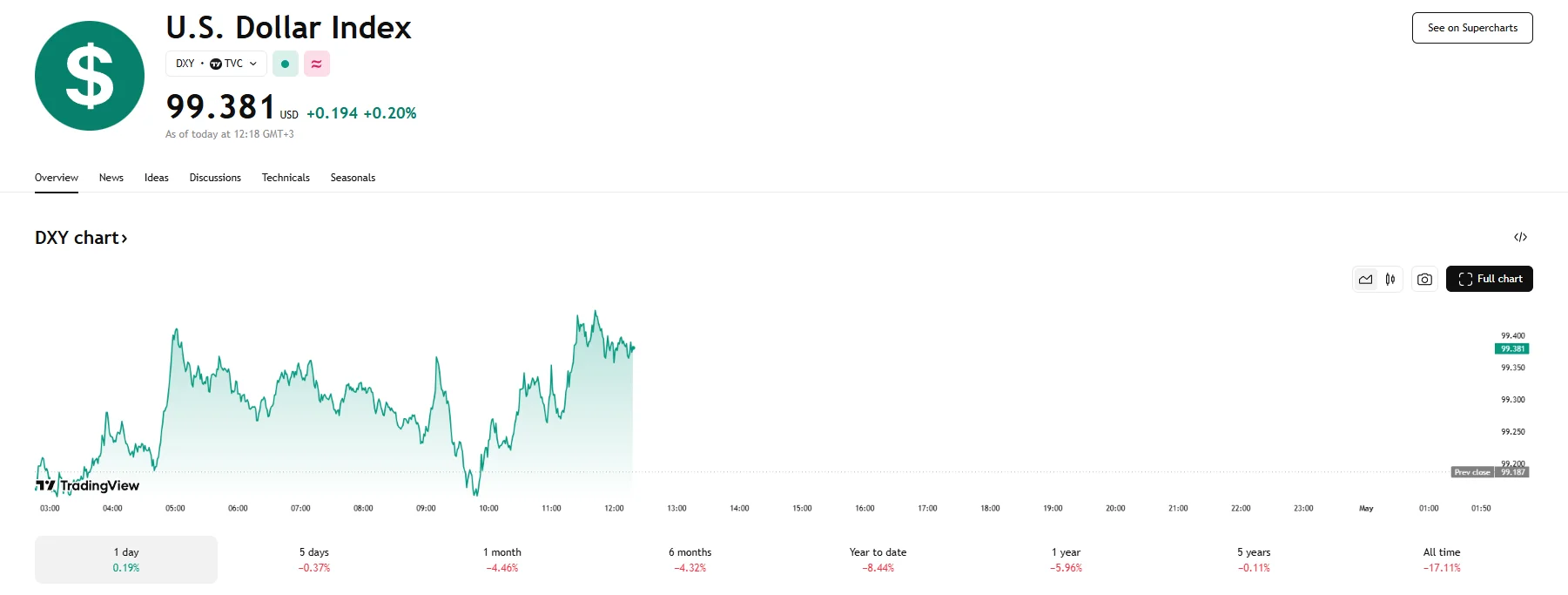The height and width of the screenshot is (595, 1568).
Task: Click the 99.381 current price label
Action: (1512, 348)
